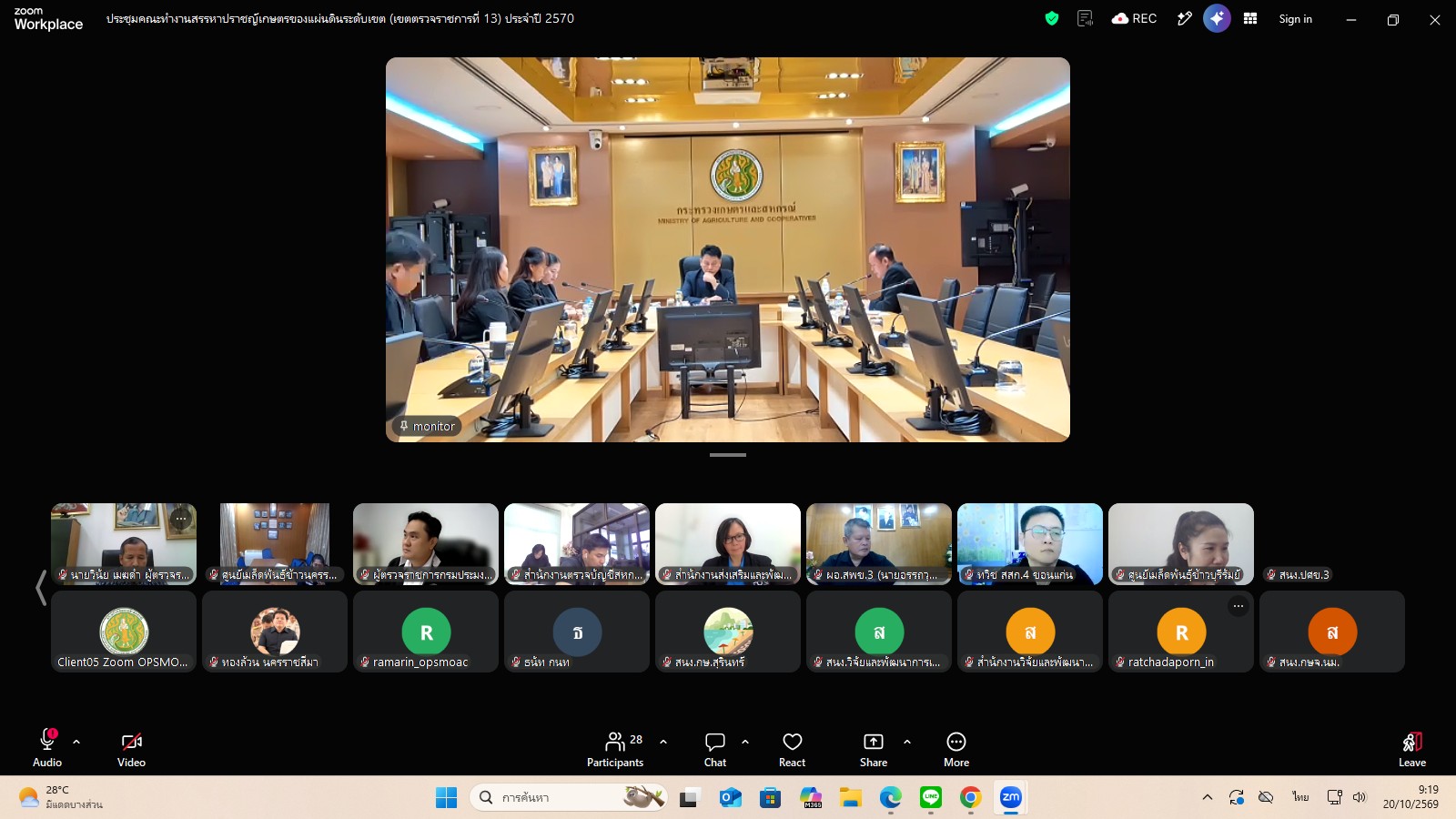Click the main monitor video feed
The height and width of the screenshot is (819, 1456).
click(728, 249)
